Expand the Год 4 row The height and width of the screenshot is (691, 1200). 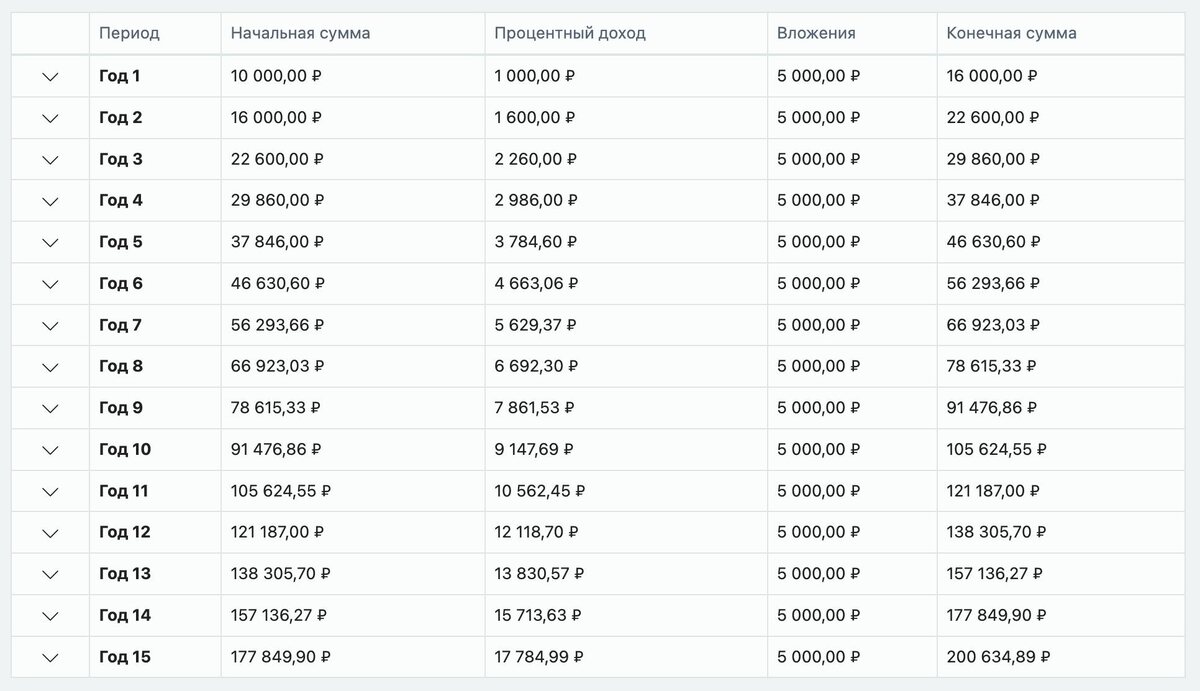[50, 201]
